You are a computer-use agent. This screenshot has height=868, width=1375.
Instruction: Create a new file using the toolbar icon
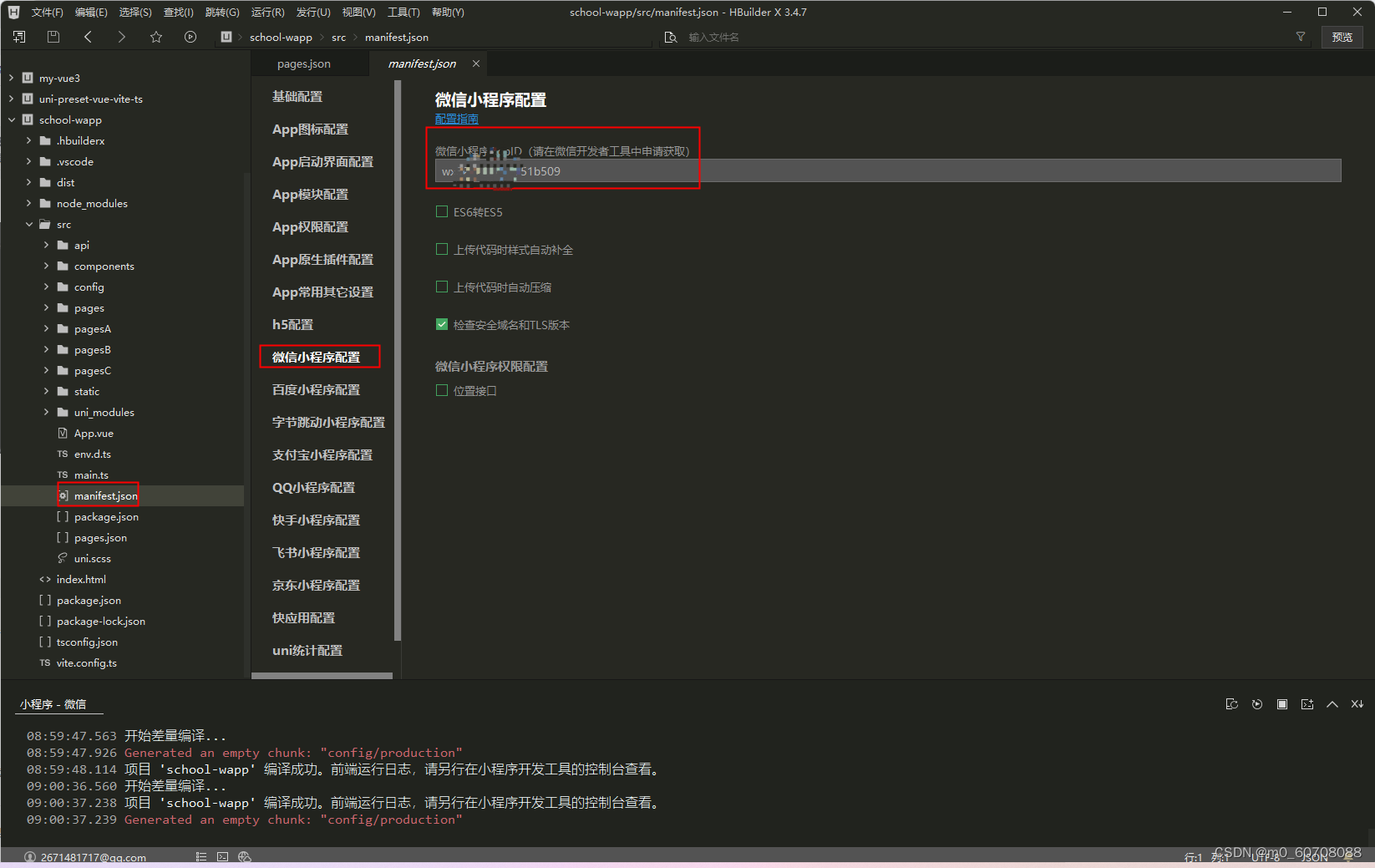pos(18,37)
